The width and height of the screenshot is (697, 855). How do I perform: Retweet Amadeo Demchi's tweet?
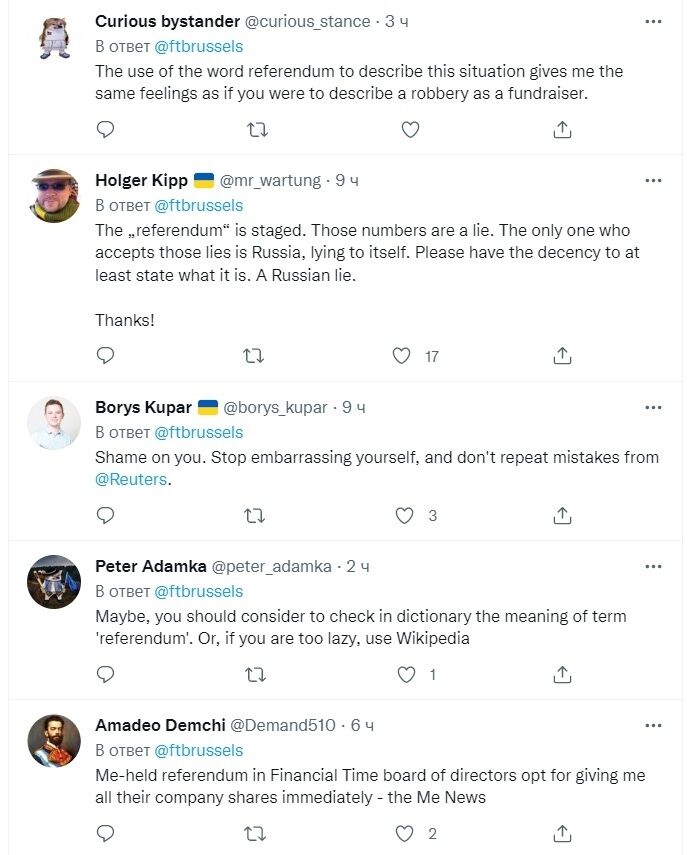255,833
